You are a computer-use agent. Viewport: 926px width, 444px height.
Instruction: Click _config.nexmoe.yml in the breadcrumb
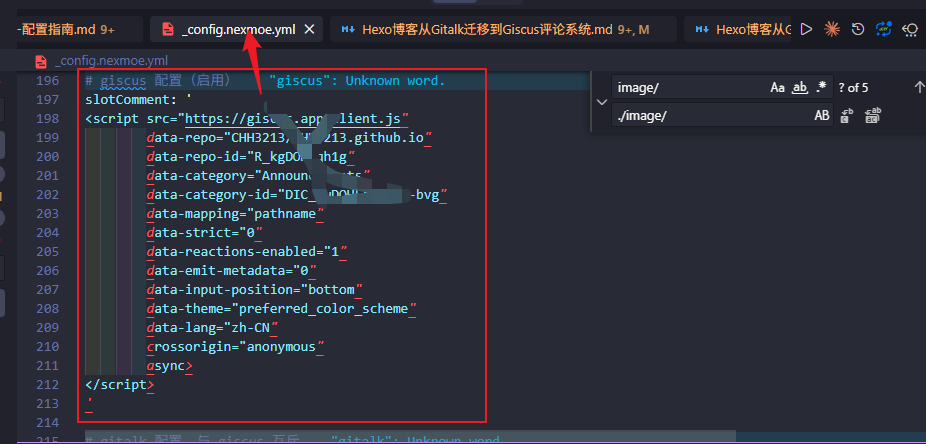tap(111, 61)
